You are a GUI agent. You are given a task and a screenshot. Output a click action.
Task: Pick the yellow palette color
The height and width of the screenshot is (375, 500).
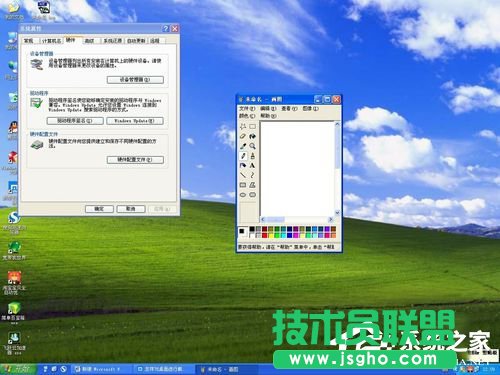pyautogui.click(x=271, y=236)
